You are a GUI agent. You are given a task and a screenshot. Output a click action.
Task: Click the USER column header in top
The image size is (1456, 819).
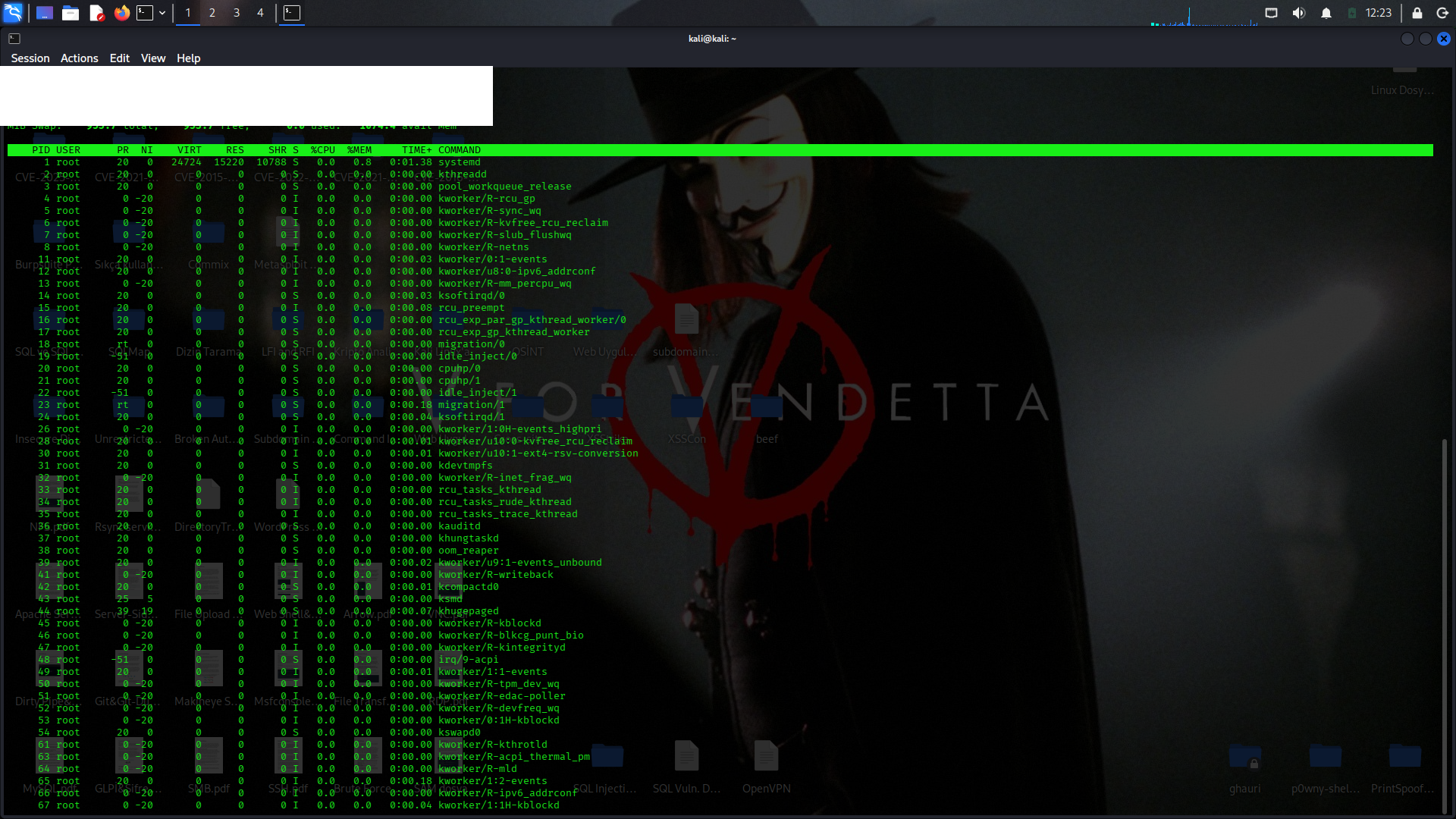click(x=68, y=150)
